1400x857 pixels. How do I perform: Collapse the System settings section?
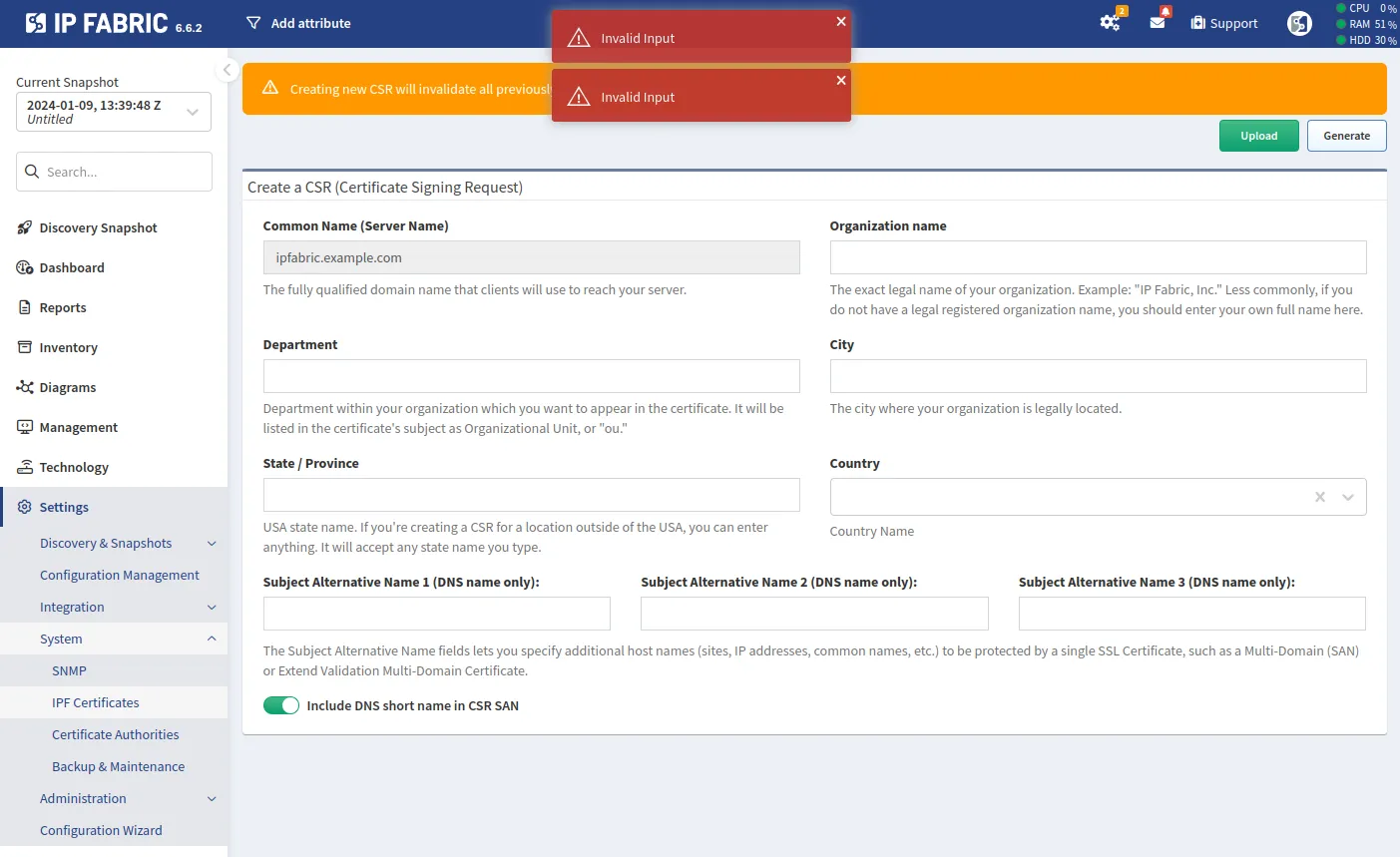click(x=212, y=639)
